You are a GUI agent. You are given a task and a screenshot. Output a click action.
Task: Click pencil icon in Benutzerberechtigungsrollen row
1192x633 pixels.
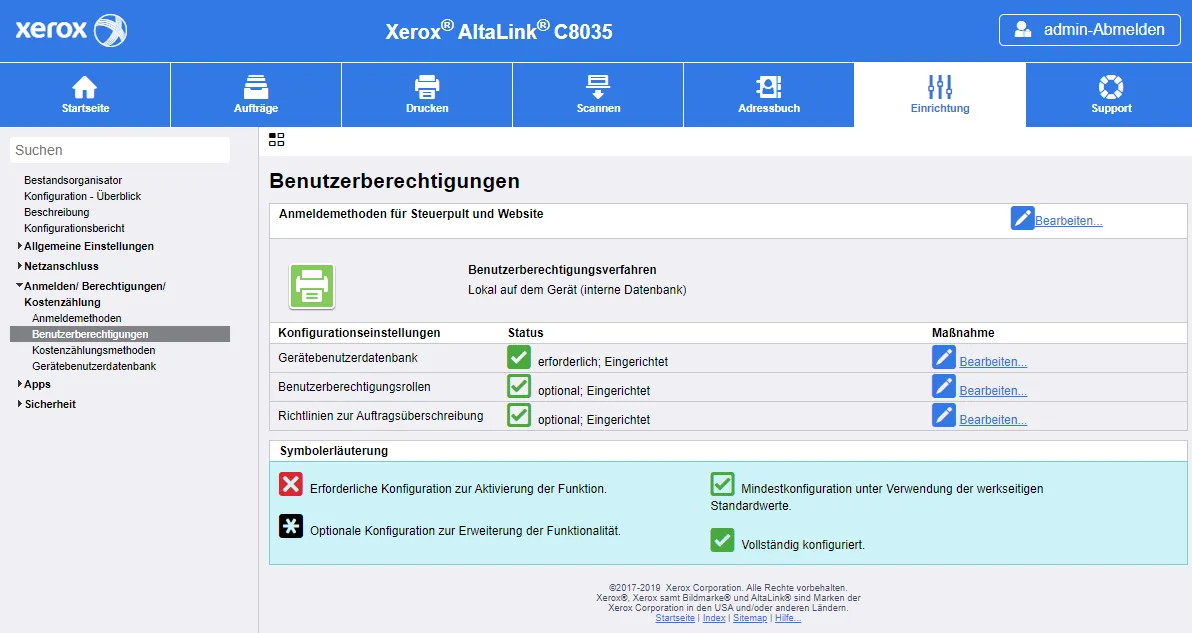[944, 387]
